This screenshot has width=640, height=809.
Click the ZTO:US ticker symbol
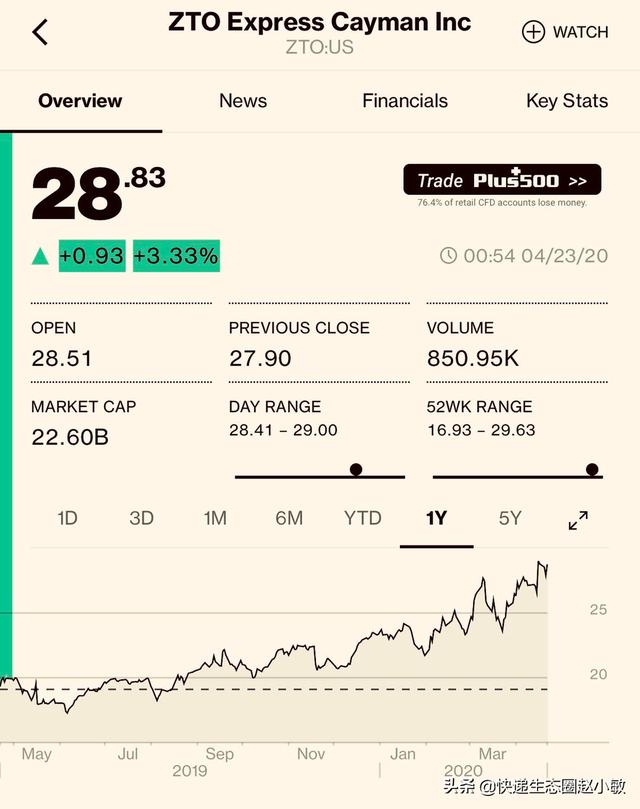pos(319,47)
